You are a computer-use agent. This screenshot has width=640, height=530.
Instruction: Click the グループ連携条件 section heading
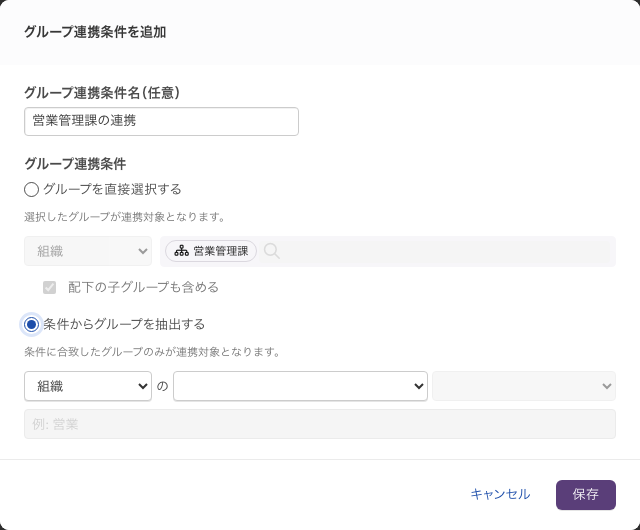75,164
